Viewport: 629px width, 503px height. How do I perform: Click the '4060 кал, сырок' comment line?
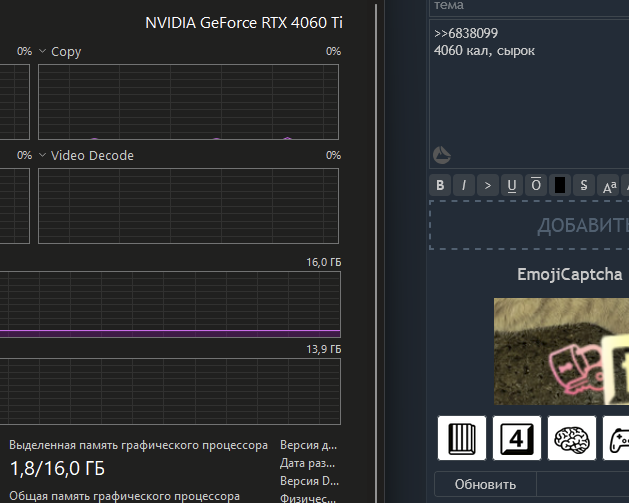click(484, 51)
